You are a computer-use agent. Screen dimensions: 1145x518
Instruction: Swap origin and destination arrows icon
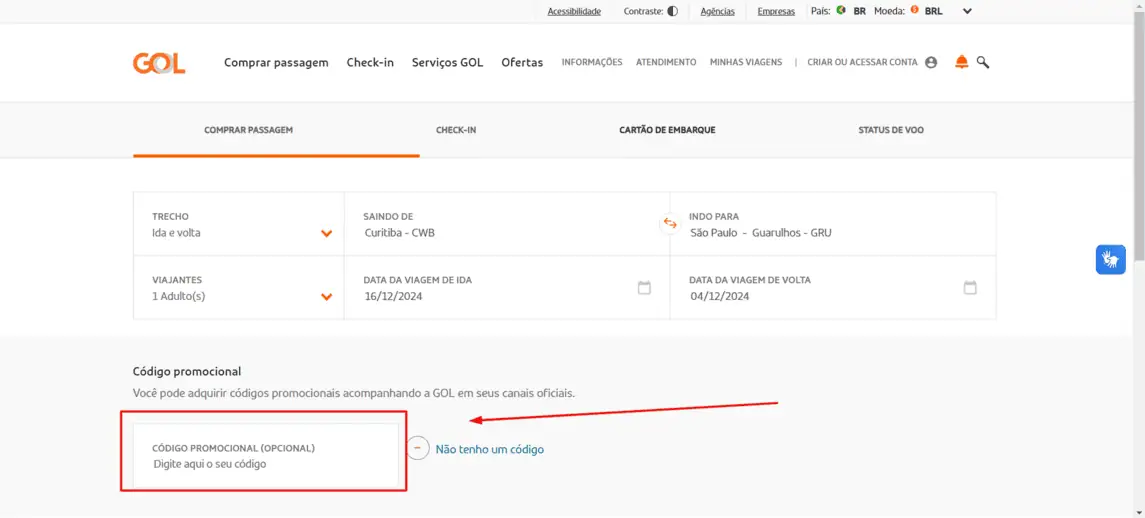click(x=670, y=224)
